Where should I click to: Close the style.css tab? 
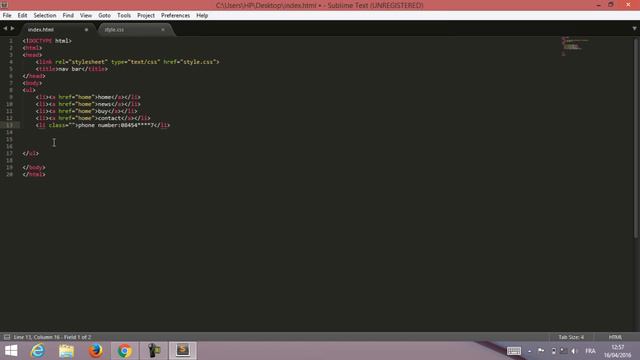163,29
